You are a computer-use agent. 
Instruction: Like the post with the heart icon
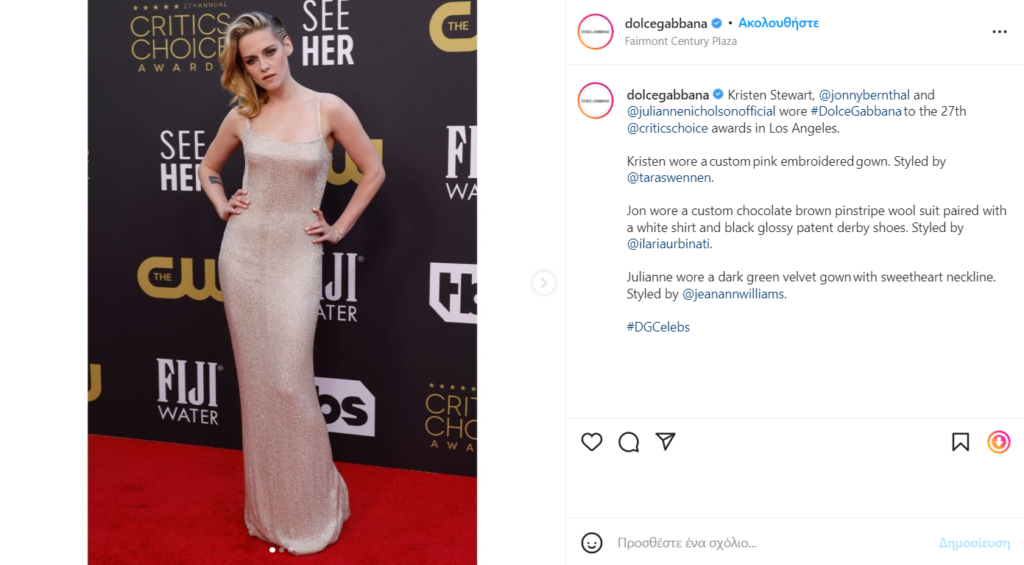[592, 442]
